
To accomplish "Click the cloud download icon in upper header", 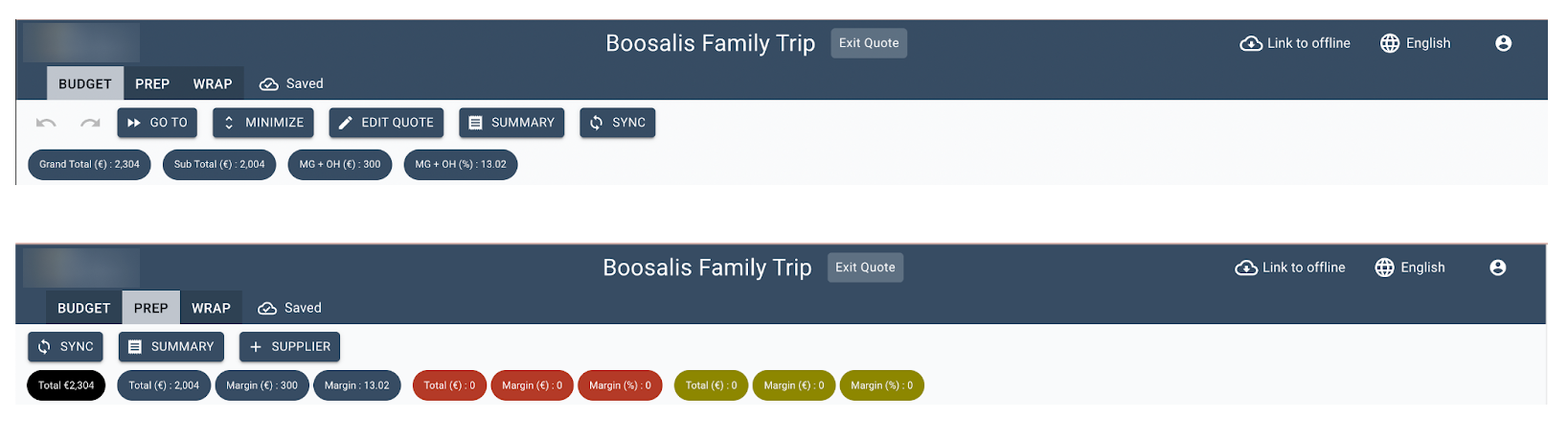I will (x=1251, y=43).
